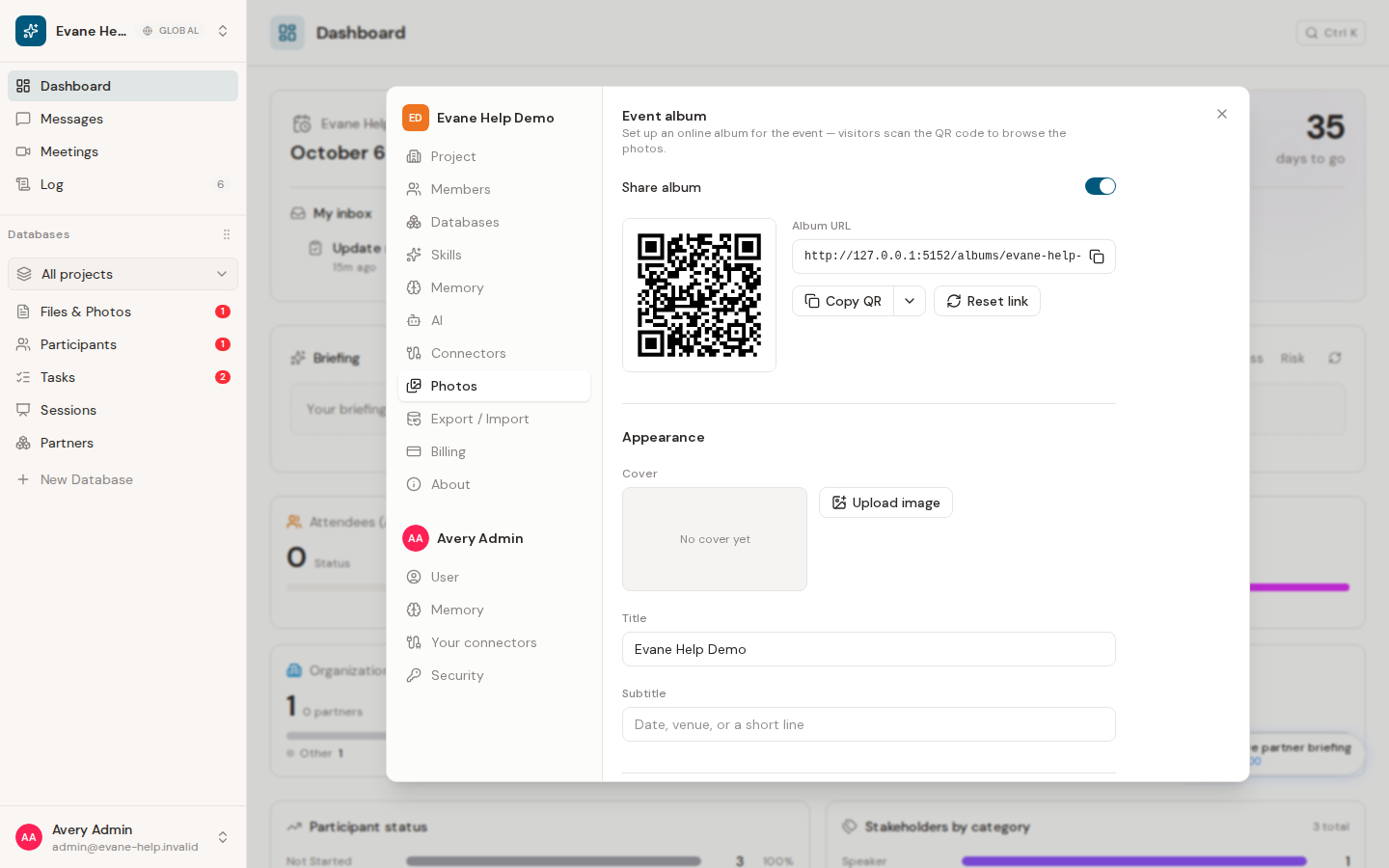The image size is (1389, 868).
Task: Click the Billing card icon
Action: [x=414, y=451]
